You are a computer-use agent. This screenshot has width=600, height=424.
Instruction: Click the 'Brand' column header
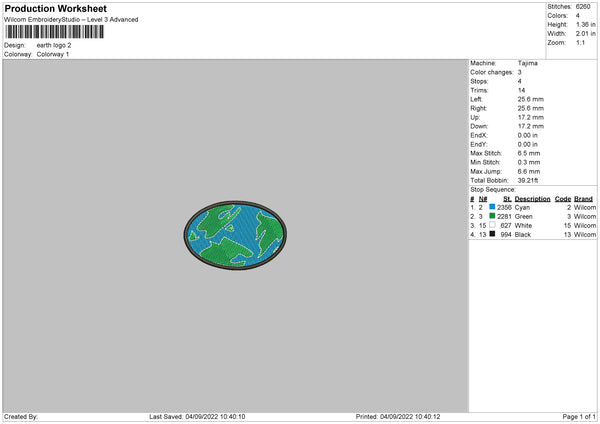point(583,199)
